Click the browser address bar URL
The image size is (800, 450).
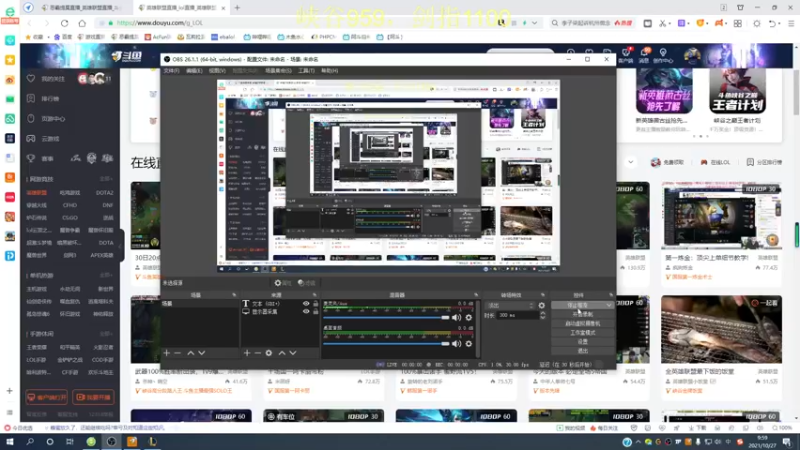[160, 23]
